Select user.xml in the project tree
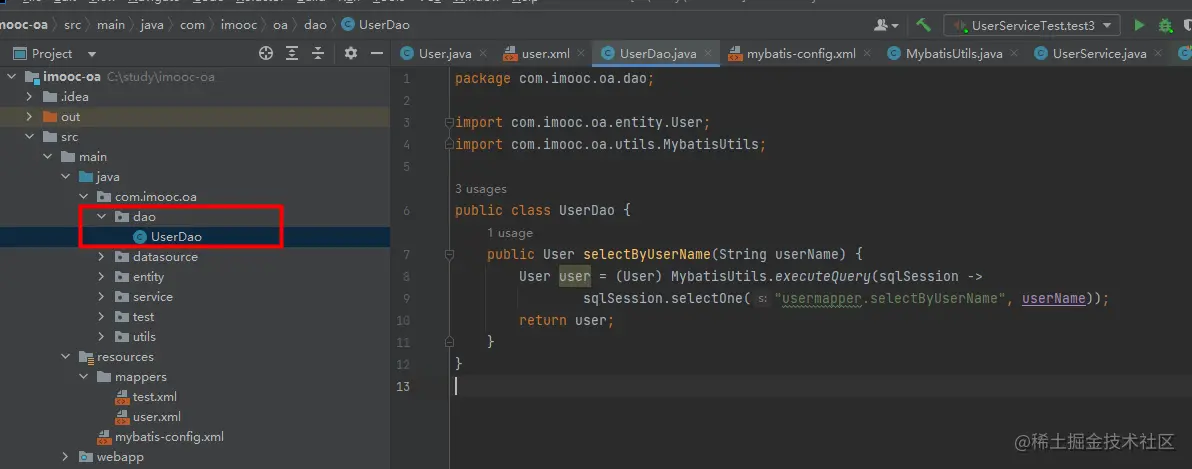Screen dimensions: 1192x469 156,417
